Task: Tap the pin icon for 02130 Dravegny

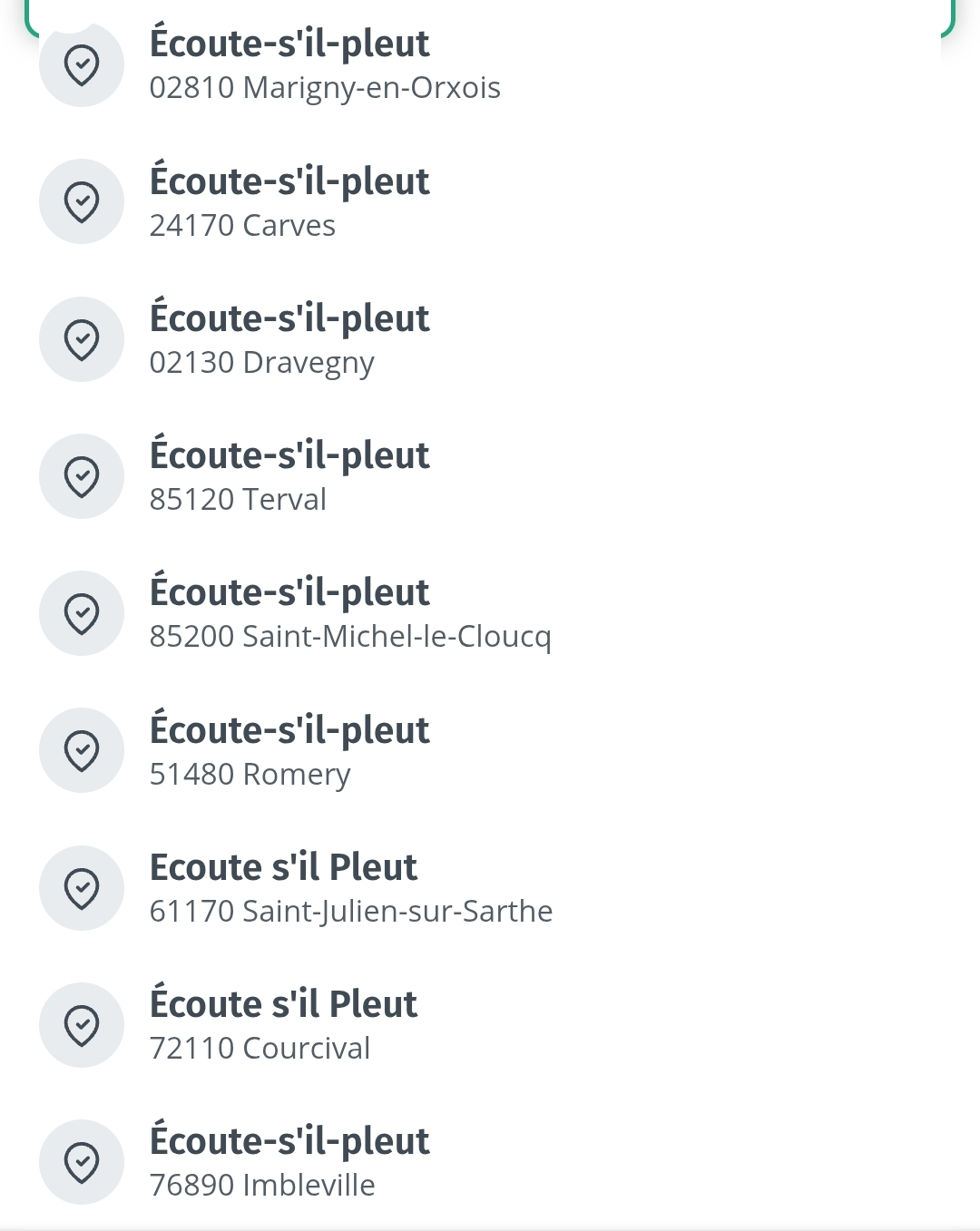Action: click(82, 339)
